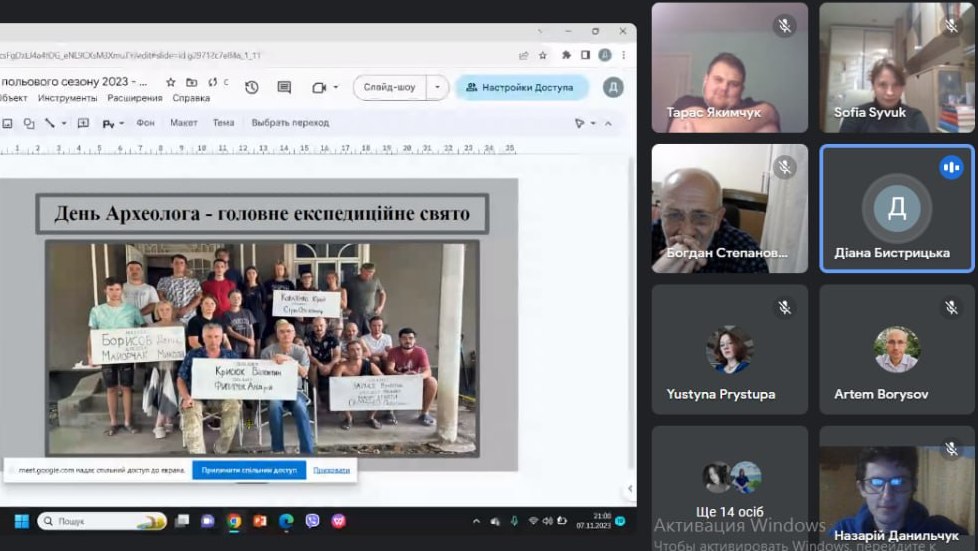Select Діана Бистрицька speaker tile
The image size is (978, 551).
pos(897,208)
